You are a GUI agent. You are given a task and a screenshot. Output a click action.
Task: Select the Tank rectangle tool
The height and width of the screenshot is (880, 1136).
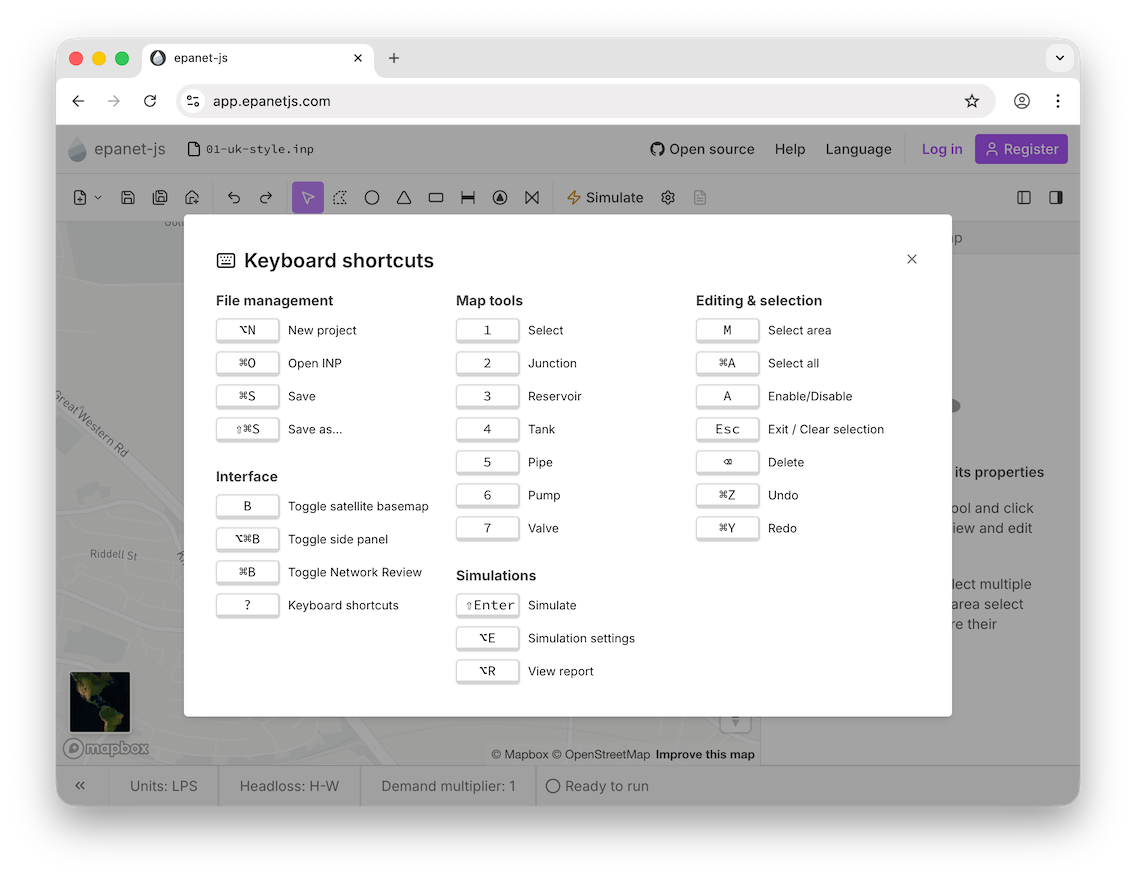point(436,198)
